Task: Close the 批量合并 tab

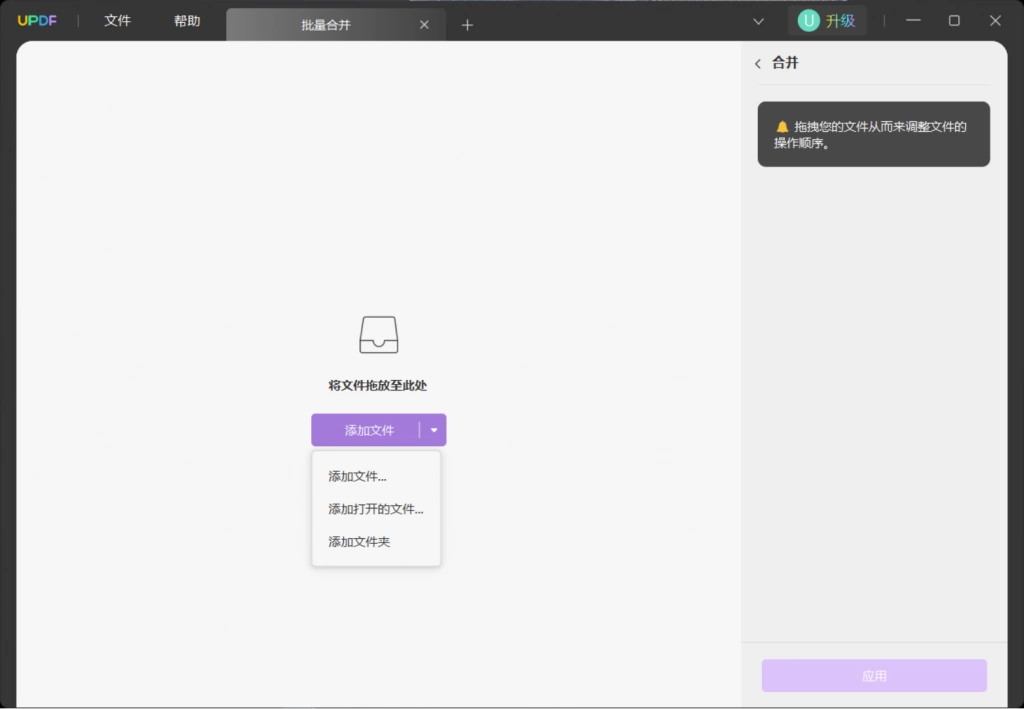Action: [x=424, y=25]
